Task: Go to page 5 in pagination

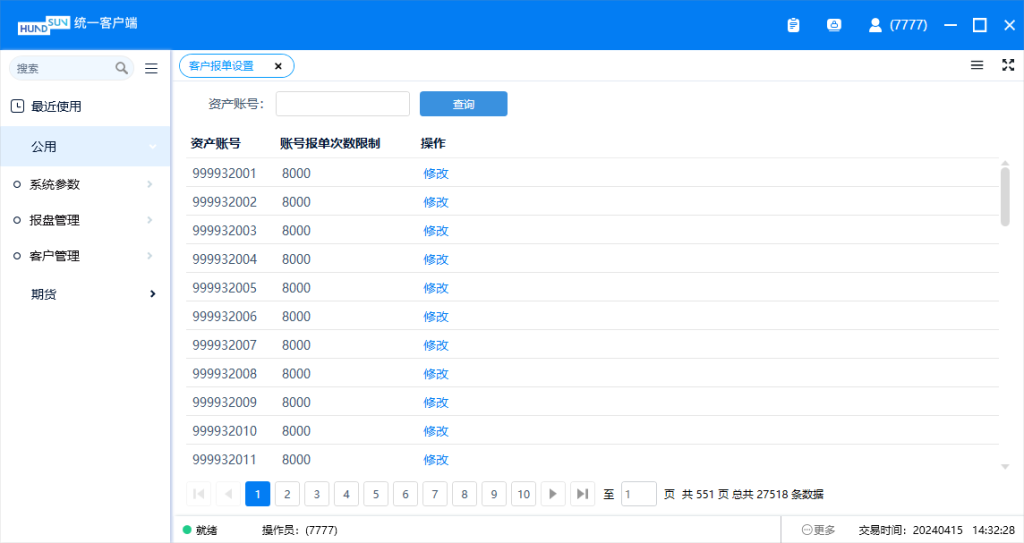Action: click(x=376, y=494)
